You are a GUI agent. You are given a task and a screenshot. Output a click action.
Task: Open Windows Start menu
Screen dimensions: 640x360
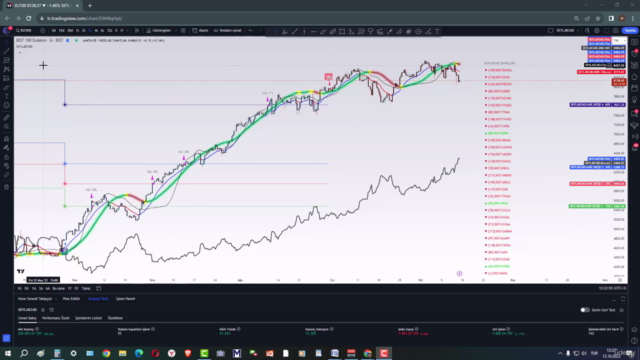click(8, 353)
